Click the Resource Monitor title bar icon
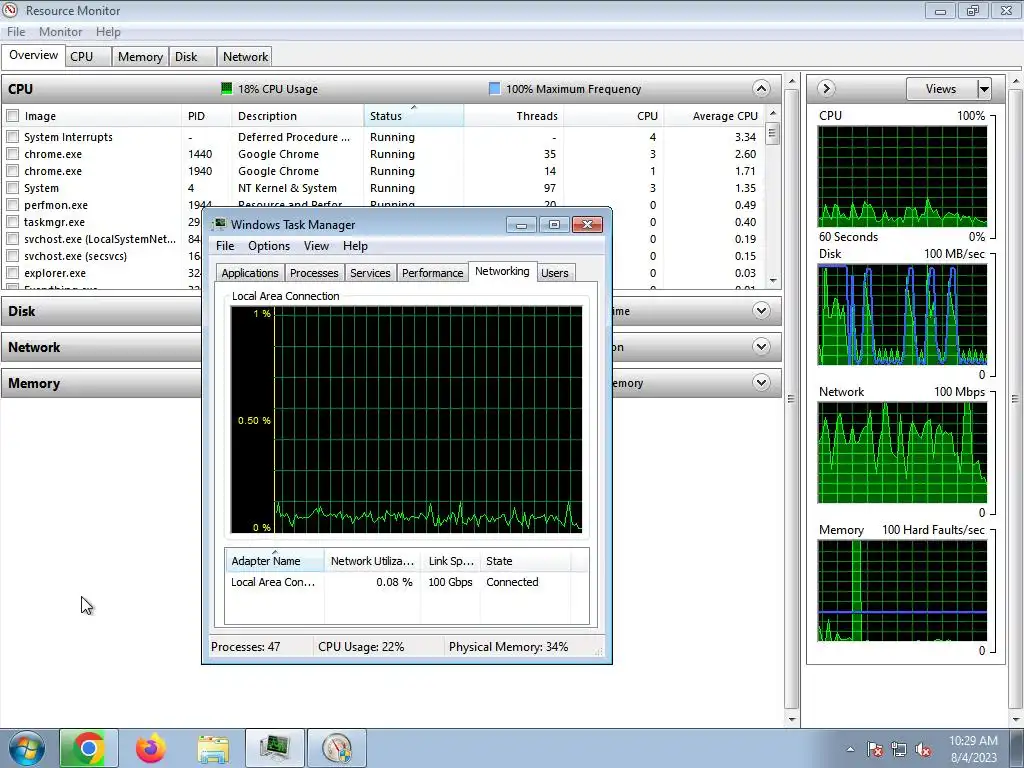This screenshot has width=1024, height=768. [10, 10]
